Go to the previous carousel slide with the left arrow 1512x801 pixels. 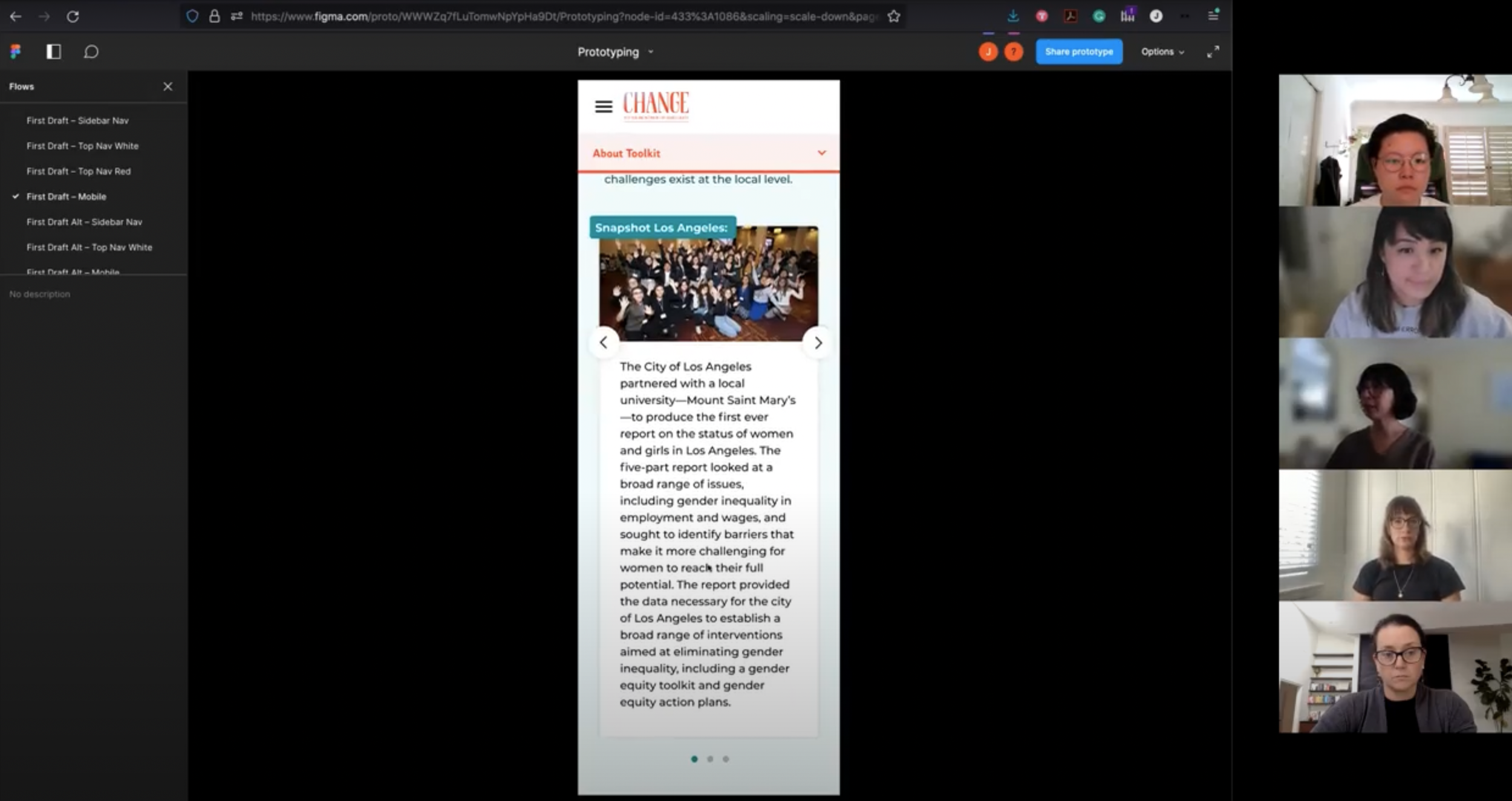pyautogui.click(x=603, y=343)
